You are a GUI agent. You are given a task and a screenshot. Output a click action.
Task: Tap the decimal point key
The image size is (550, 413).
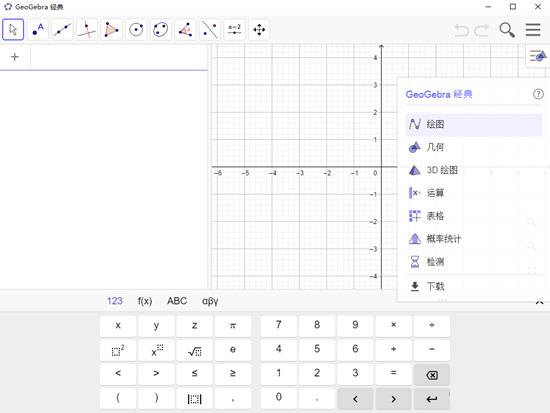click(x=317, y=398)
